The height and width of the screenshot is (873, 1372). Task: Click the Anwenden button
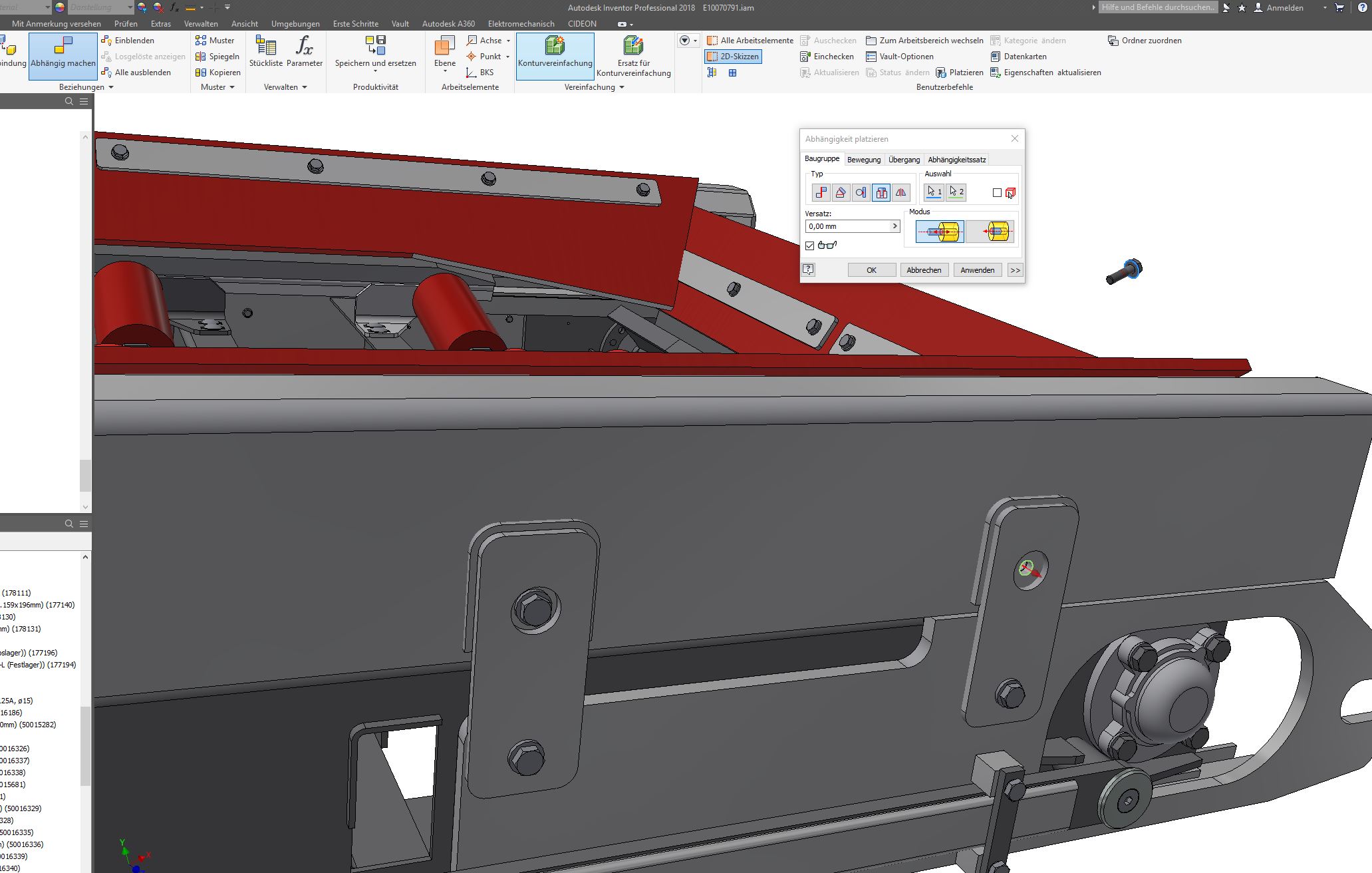coord(977,270)
